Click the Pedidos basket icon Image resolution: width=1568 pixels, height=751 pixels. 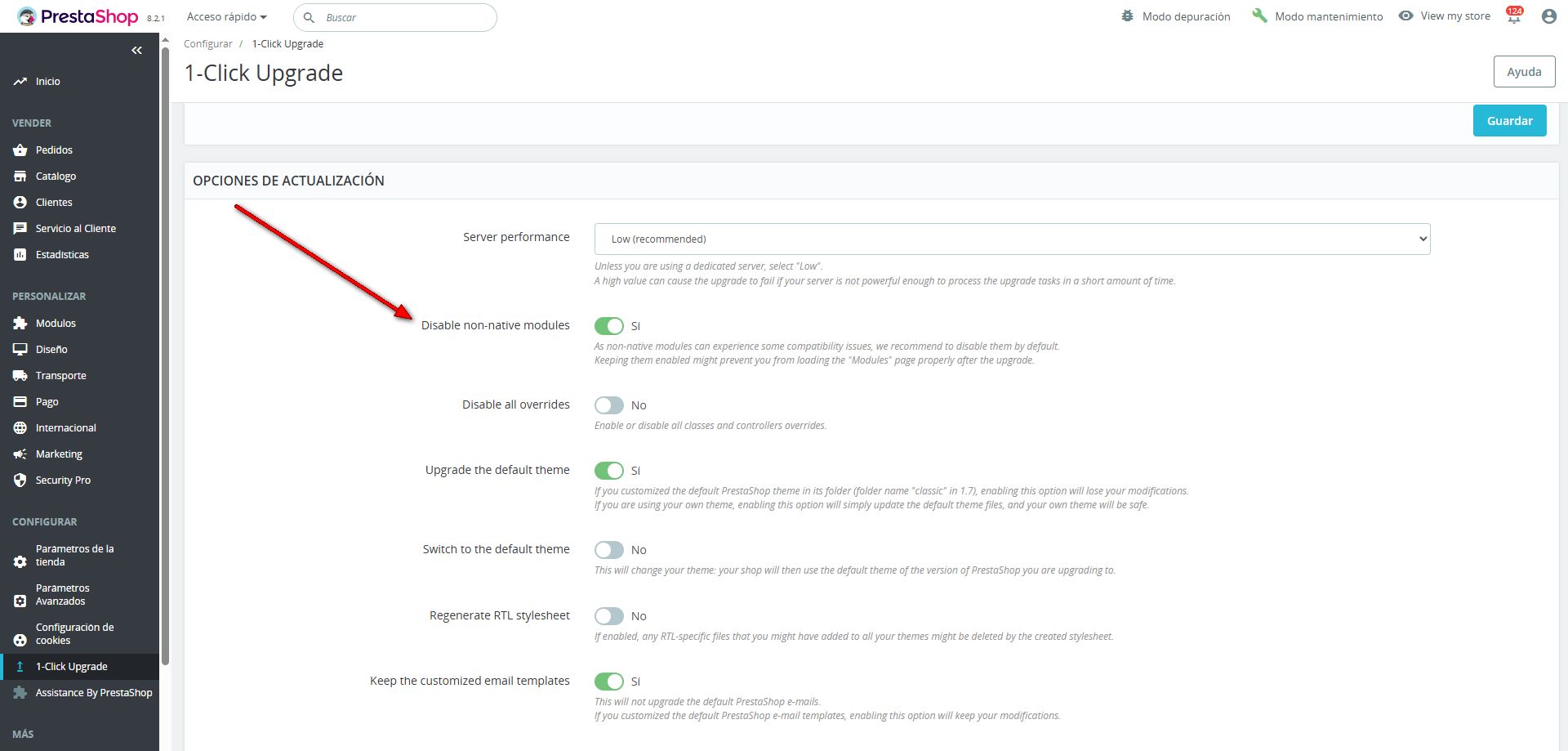(20, 150)
